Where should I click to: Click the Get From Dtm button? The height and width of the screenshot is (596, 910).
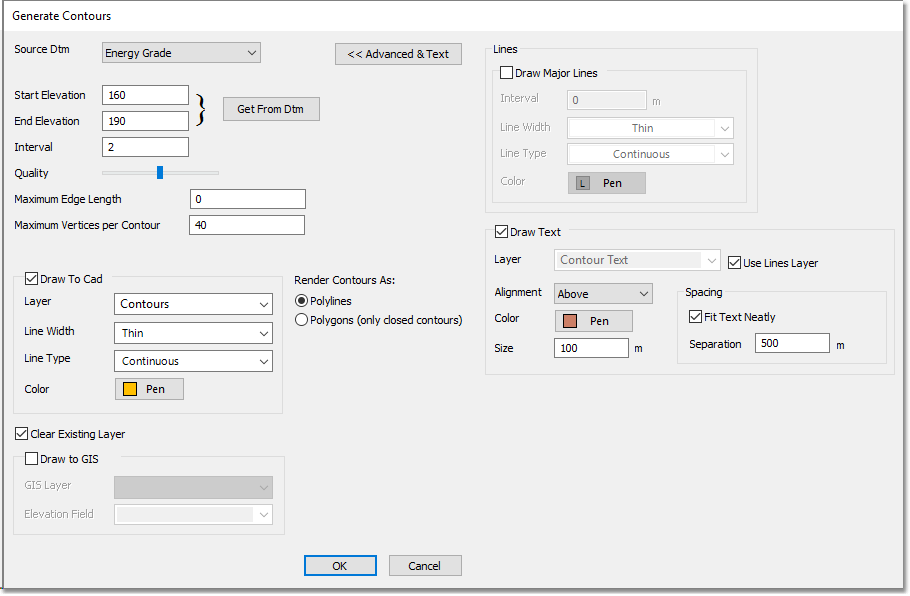click(x=271, y=109)
